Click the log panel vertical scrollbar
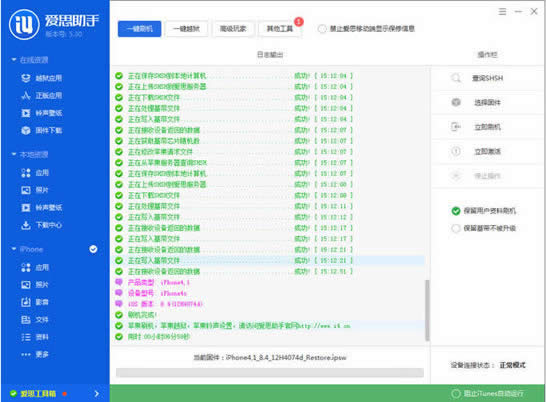 click(427, 310)
